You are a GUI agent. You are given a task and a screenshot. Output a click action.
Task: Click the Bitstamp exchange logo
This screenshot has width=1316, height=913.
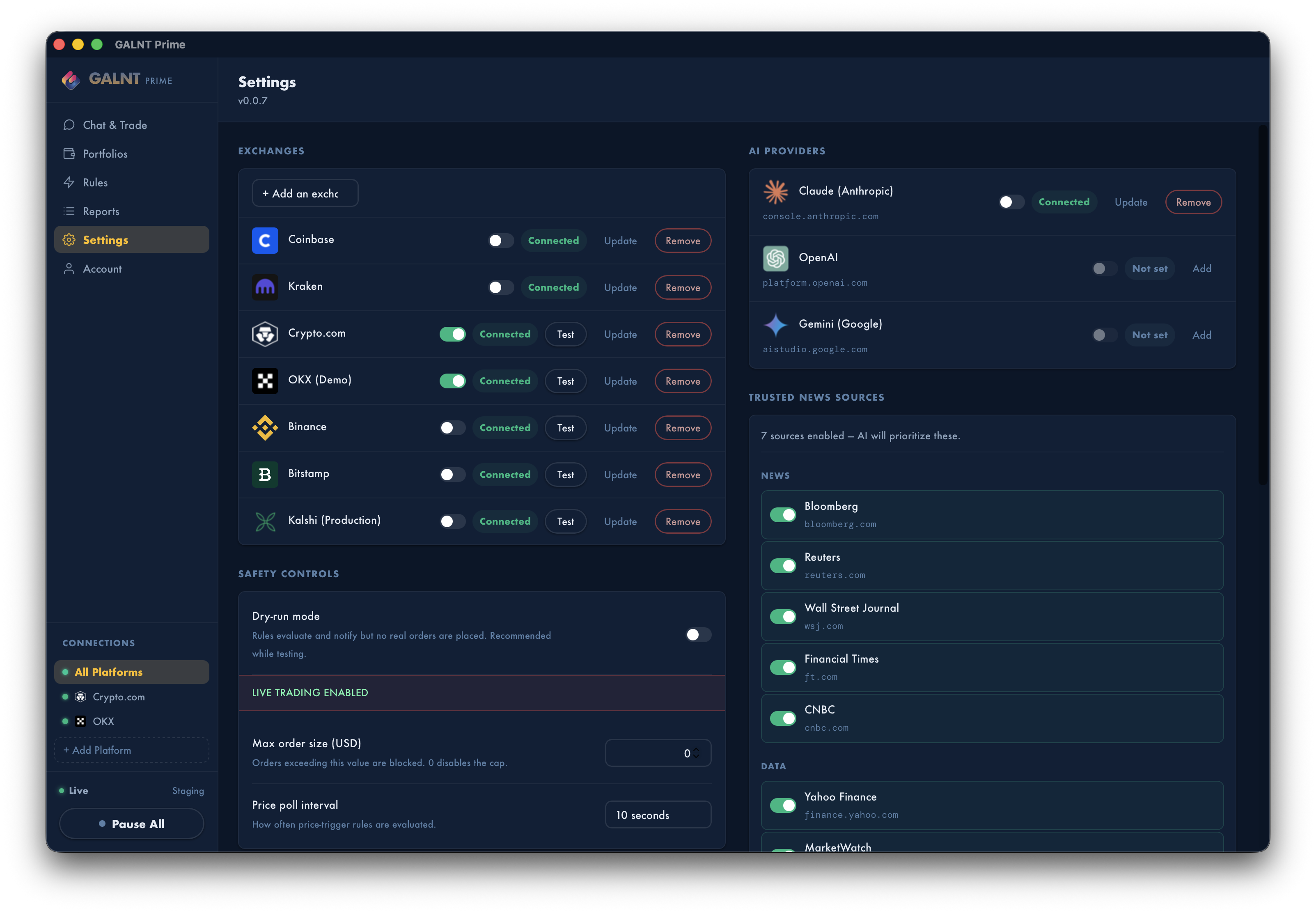point(265,475)
